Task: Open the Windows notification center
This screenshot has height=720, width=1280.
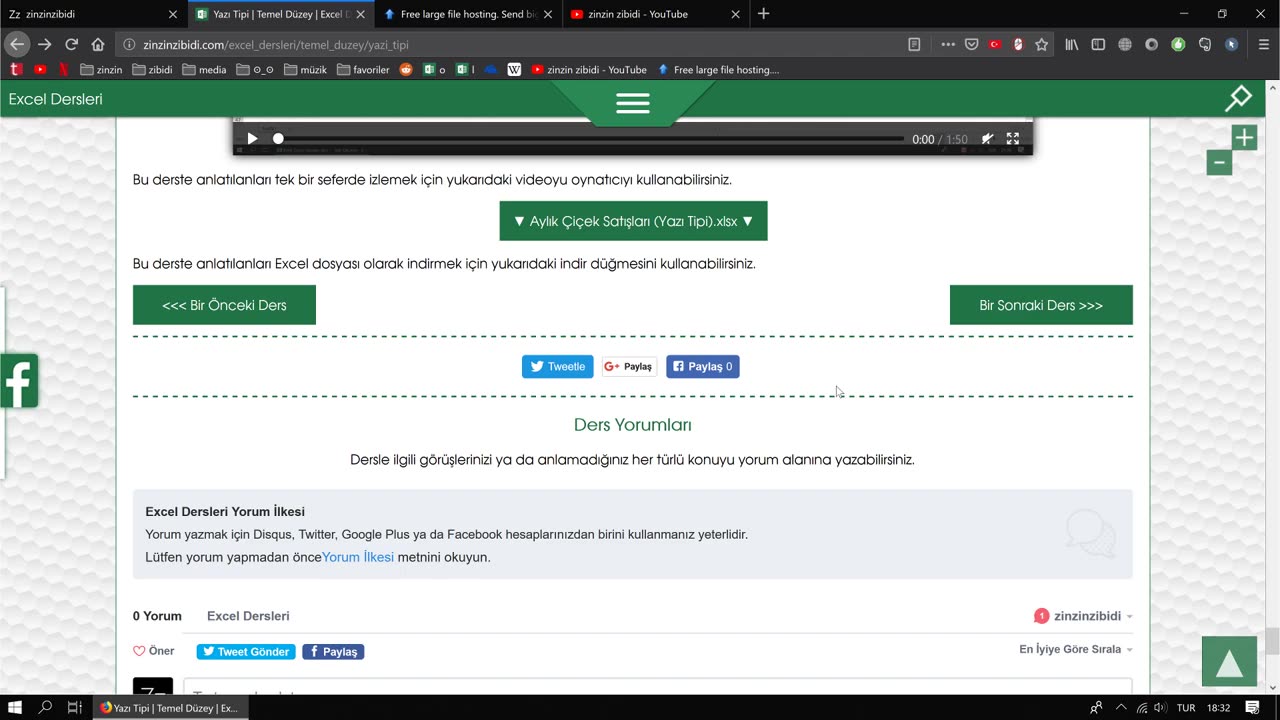Action: pos(1252,708)
